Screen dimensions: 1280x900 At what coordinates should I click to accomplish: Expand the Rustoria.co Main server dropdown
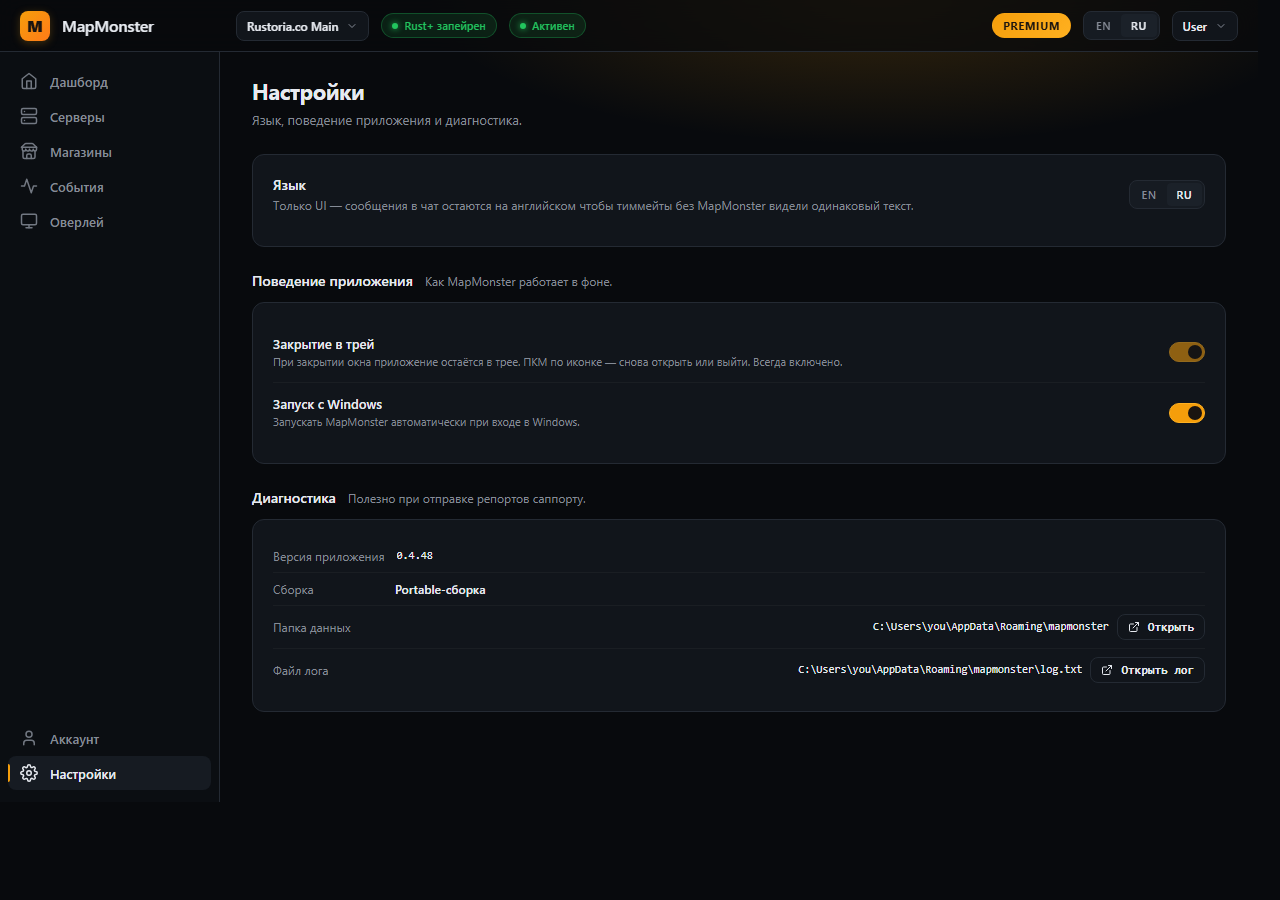302,26
